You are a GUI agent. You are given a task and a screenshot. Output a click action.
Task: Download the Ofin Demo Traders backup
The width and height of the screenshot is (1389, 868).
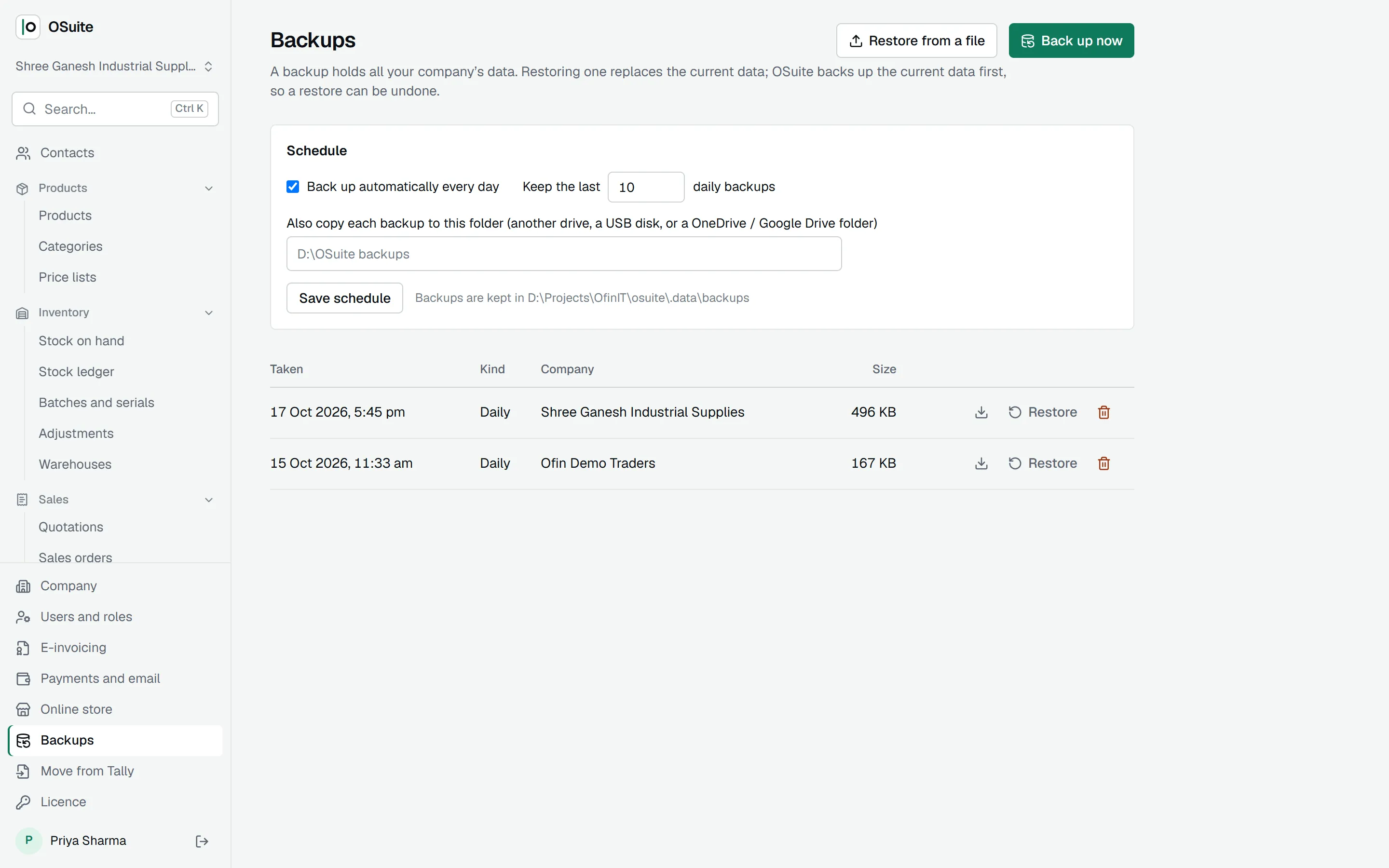[x=981, y=463]
